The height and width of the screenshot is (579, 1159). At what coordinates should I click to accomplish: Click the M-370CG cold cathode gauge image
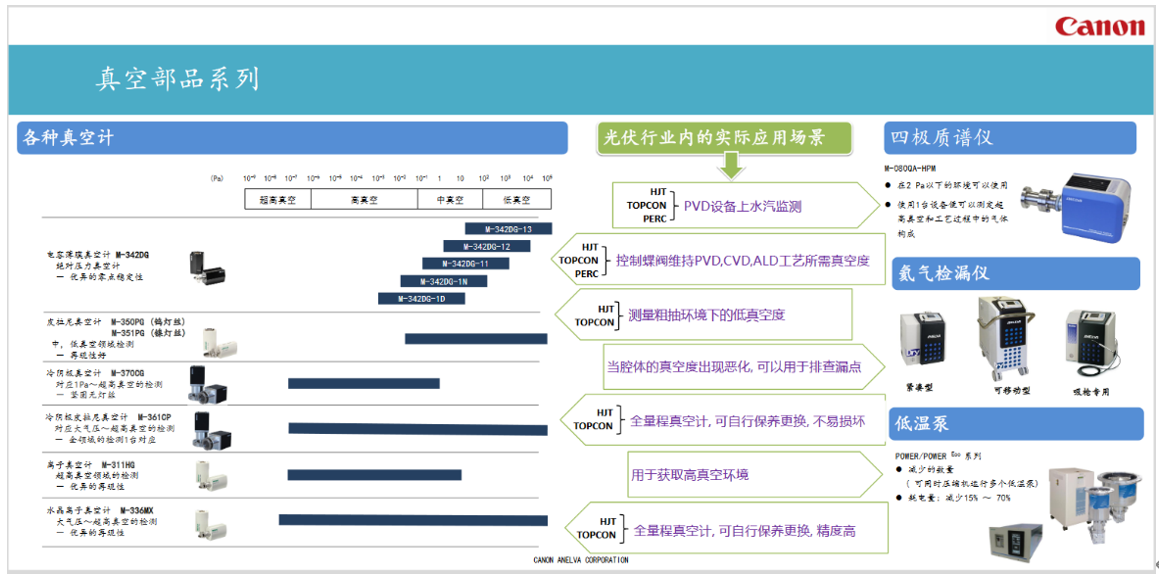212,385
